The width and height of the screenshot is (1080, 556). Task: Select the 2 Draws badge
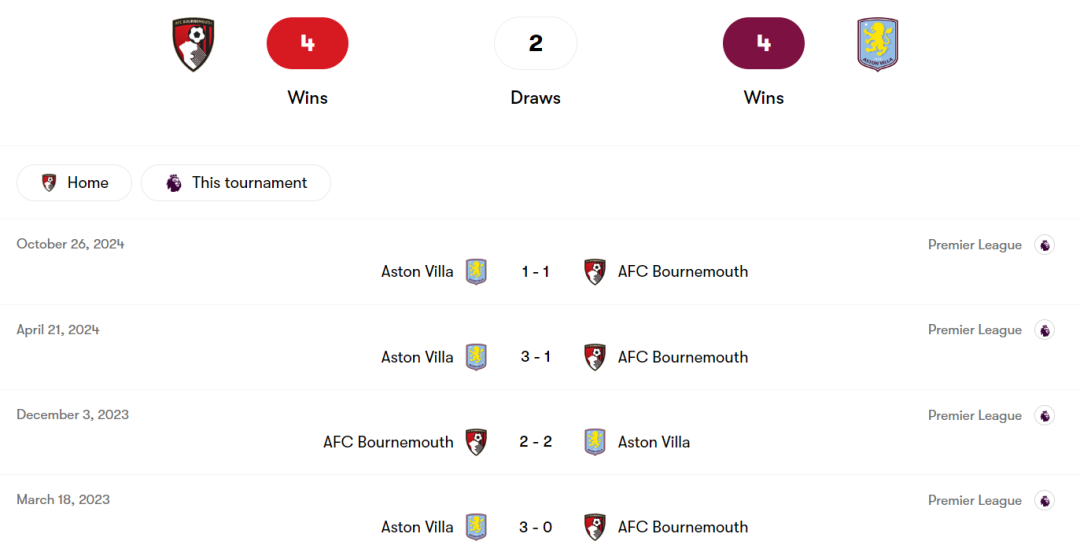tap(535, 43)
